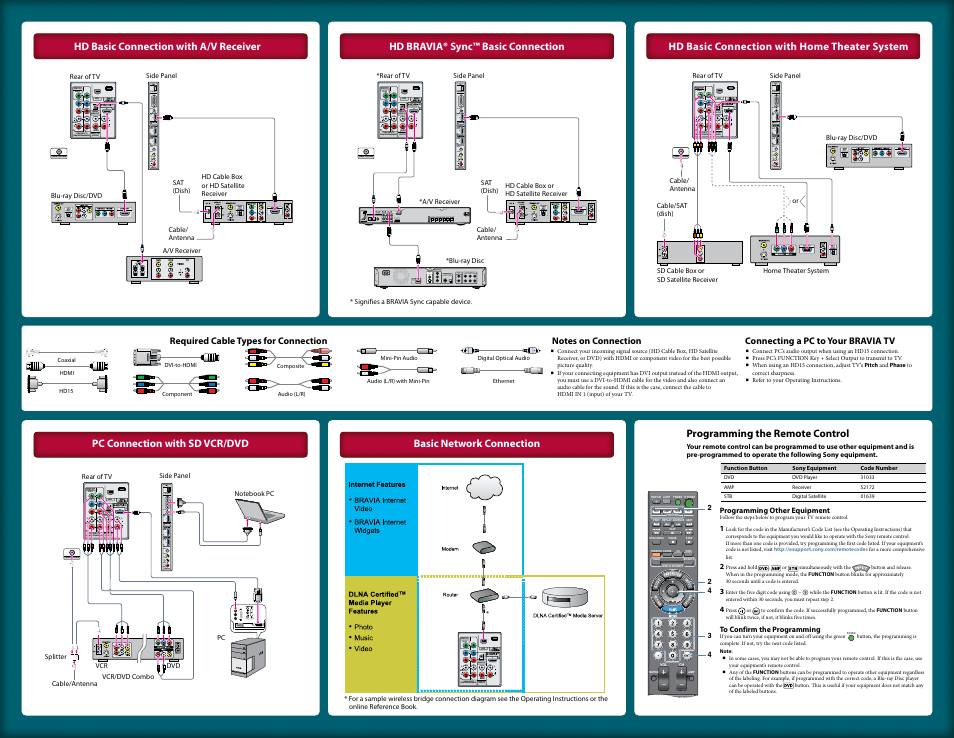Click the Coaxial cable illustration
Image resolution: width=954 pixels, height=738 pixels.
tap(67, 352)
